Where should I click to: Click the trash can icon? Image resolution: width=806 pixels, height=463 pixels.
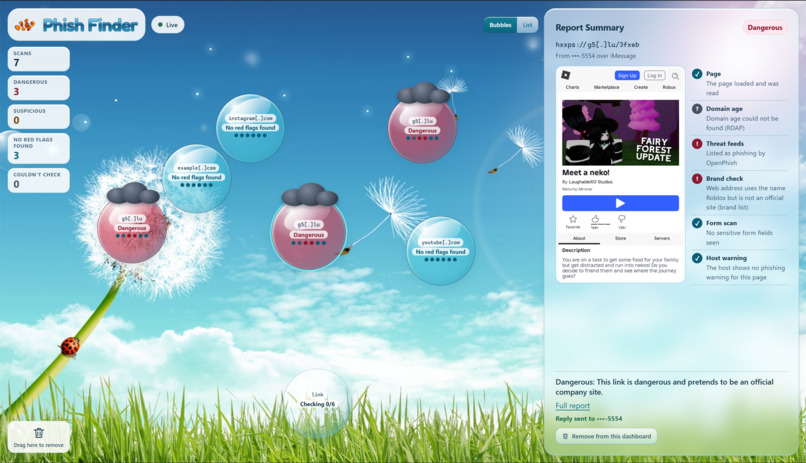click(x=39, y=433)
